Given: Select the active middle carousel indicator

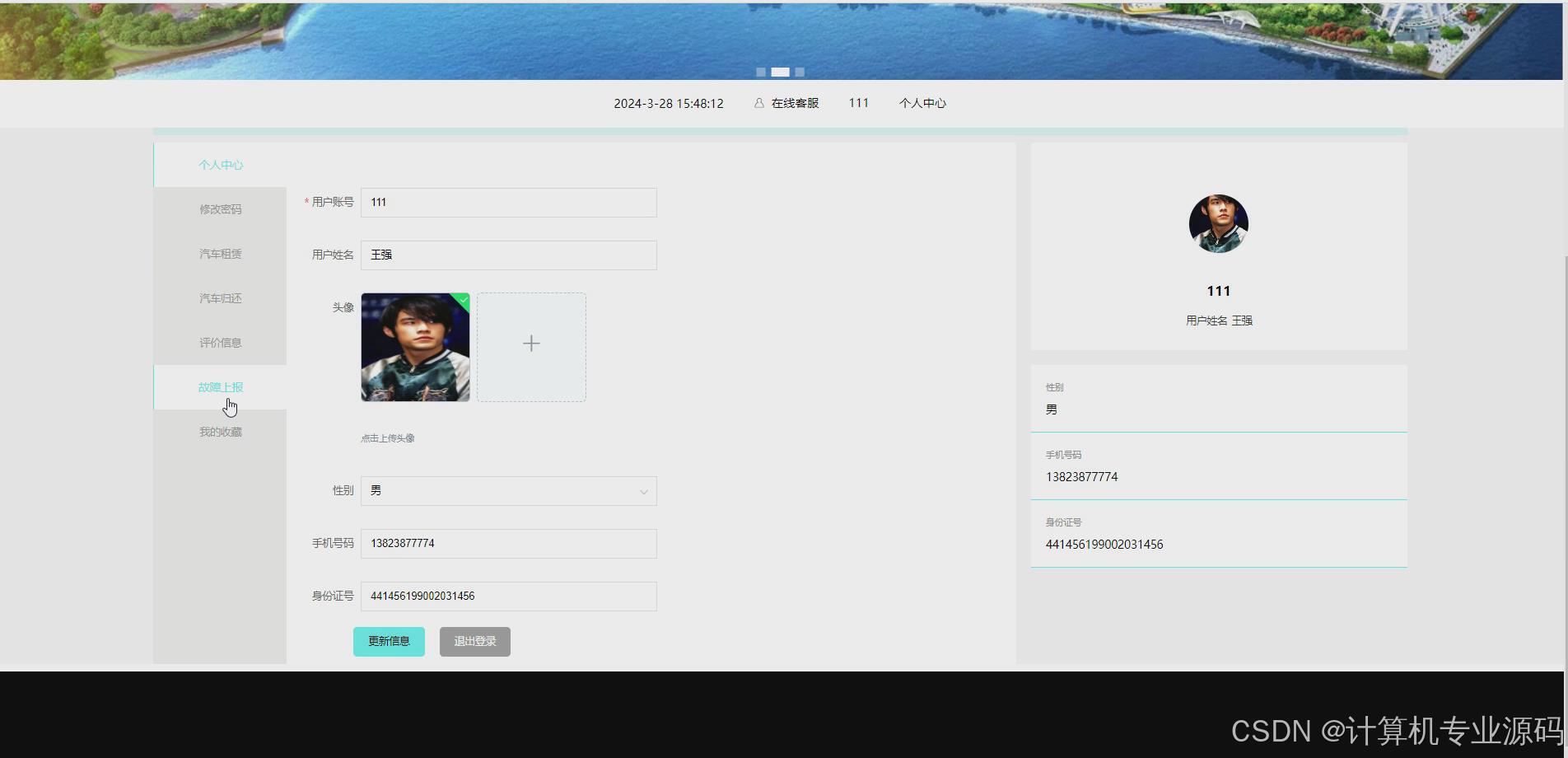Looking at the screenshot, I should click(780, 72).
